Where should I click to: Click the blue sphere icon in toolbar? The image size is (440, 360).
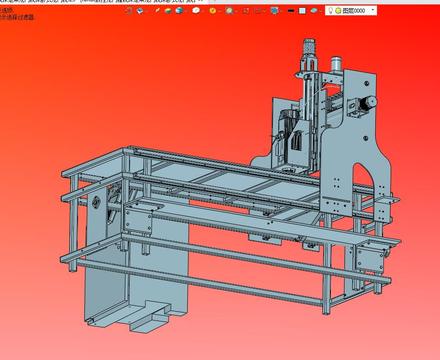point(179,11)
